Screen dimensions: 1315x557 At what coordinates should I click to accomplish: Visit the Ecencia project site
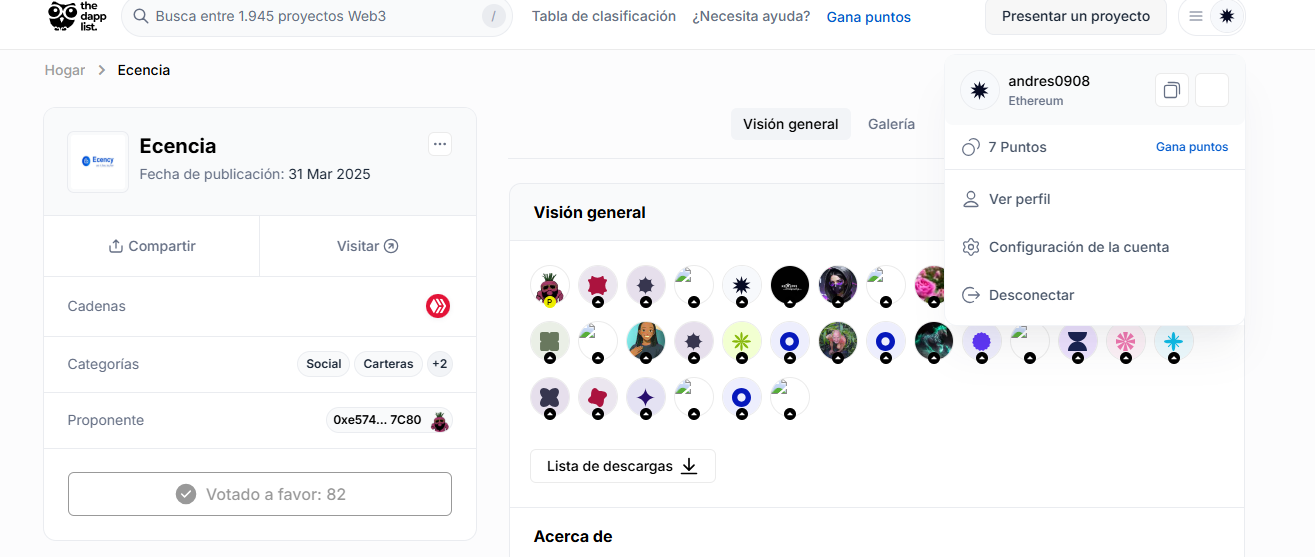coord(368,246)
